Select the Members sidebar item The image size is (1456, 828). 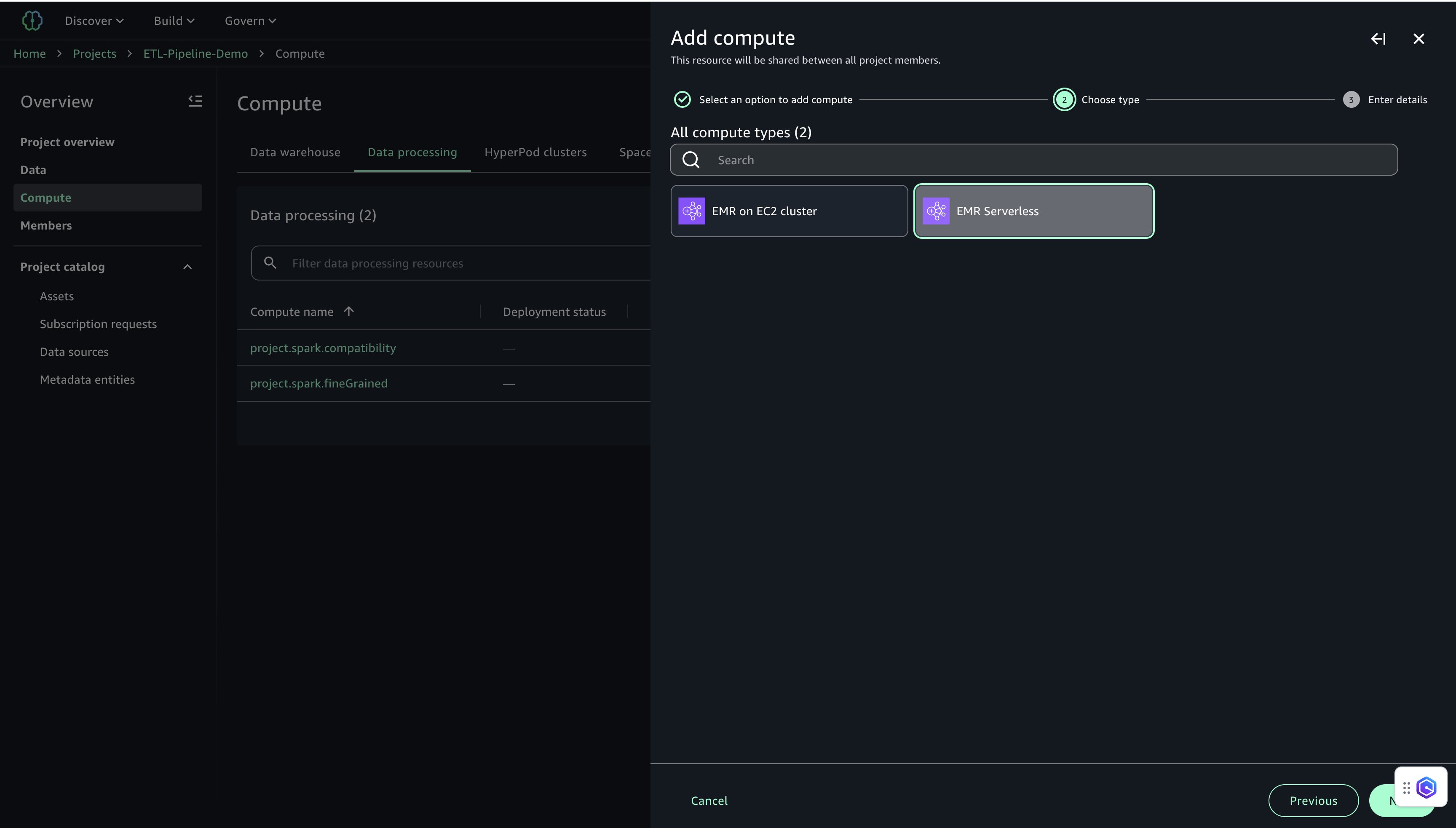pyautogui.click(x=46, y=226)
